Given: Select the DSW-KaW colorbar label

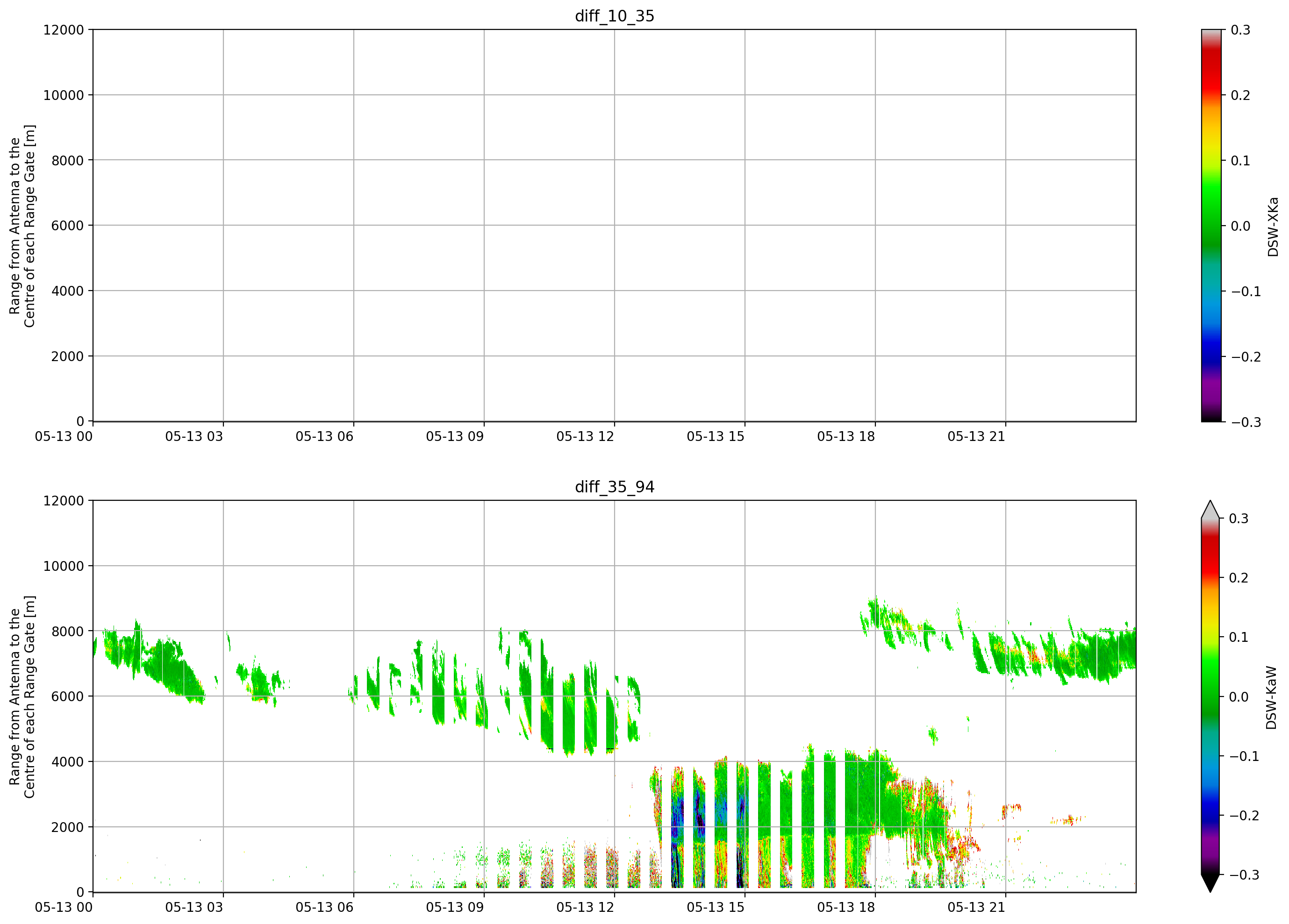Looking at the screenshot, I should coord(1271,697).
